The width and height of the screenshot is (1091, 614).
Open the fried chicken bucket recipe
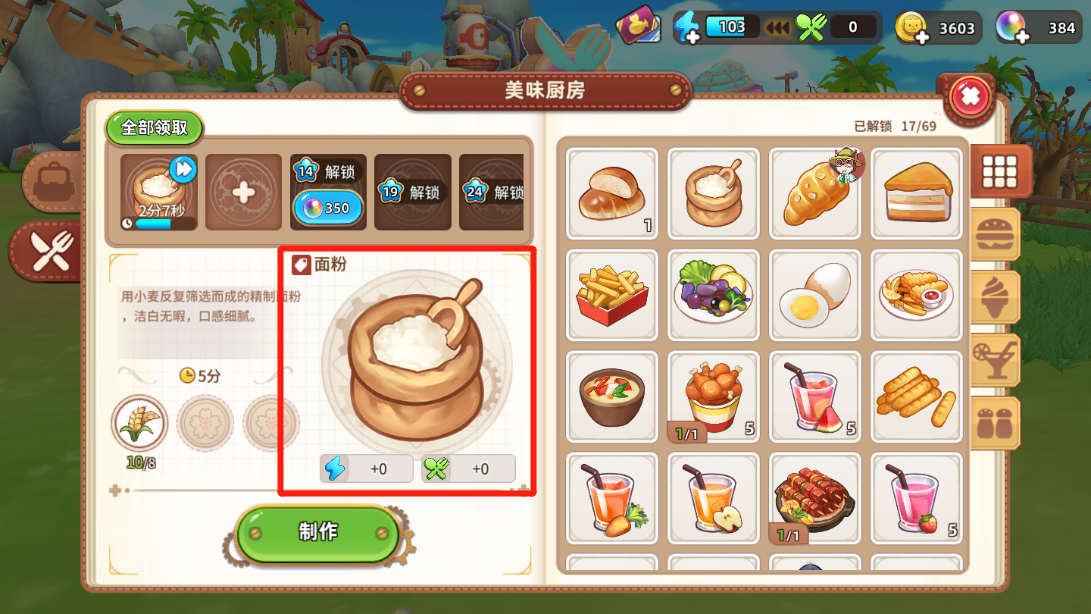(713, 397)
